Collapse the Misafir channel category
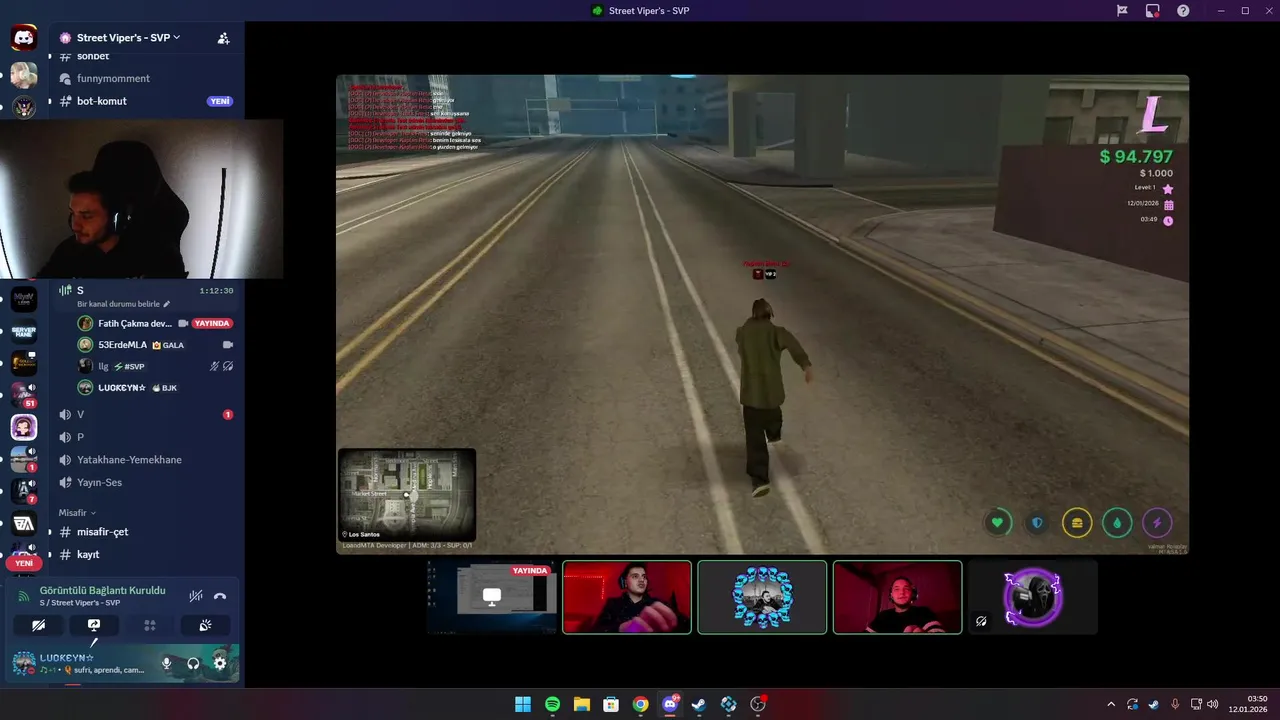This screenshot has height=720, width=1280. point(77,512)
